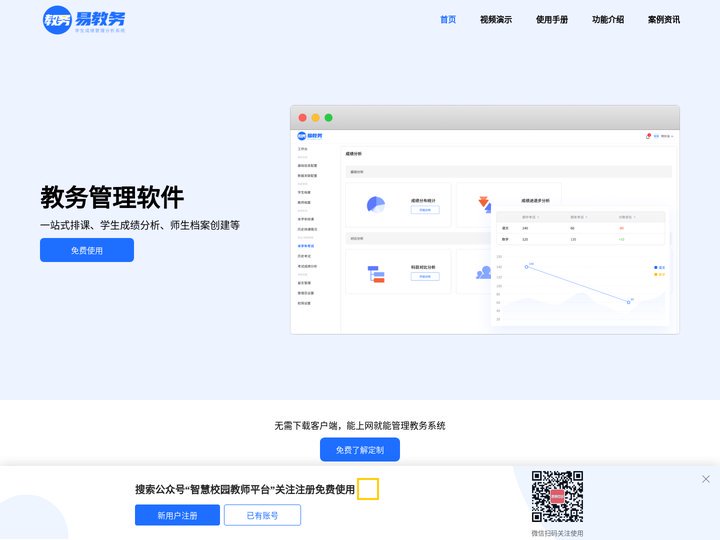Image resolution: width=720 pixels, height=540 pixels.
Task: Open the 首页 nav item
Action: (x=448, y=20)
